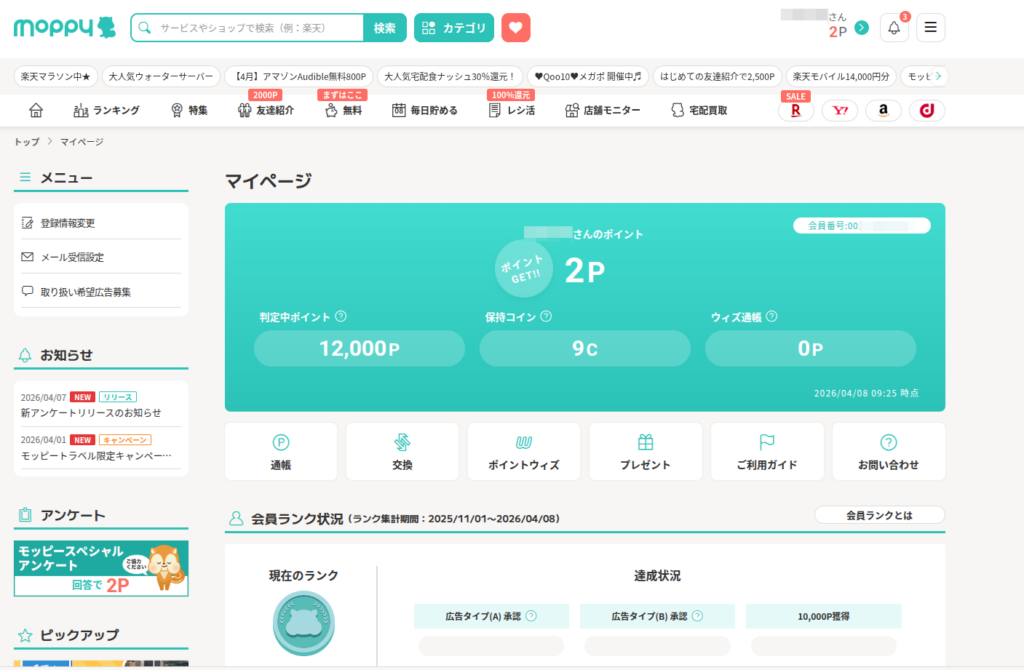Click help icon next to 判定中ポイント
Screen dimensions: 1024x670
[x=341, y=316]
